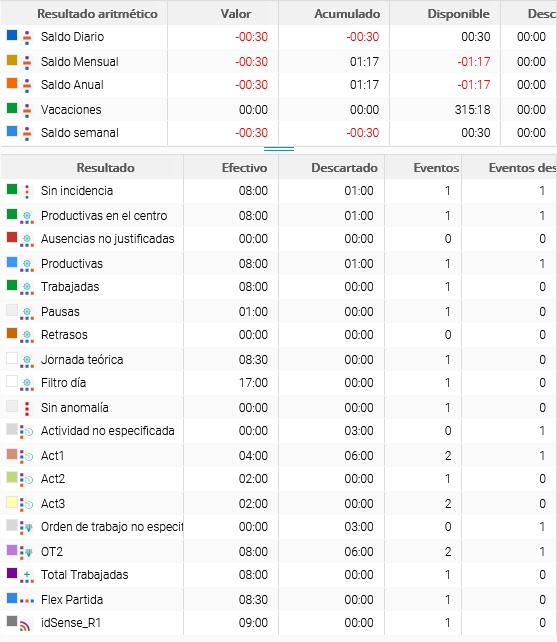Click the orange Saldo Anual color swatch
Screen dimensions: 557x642
12,83
